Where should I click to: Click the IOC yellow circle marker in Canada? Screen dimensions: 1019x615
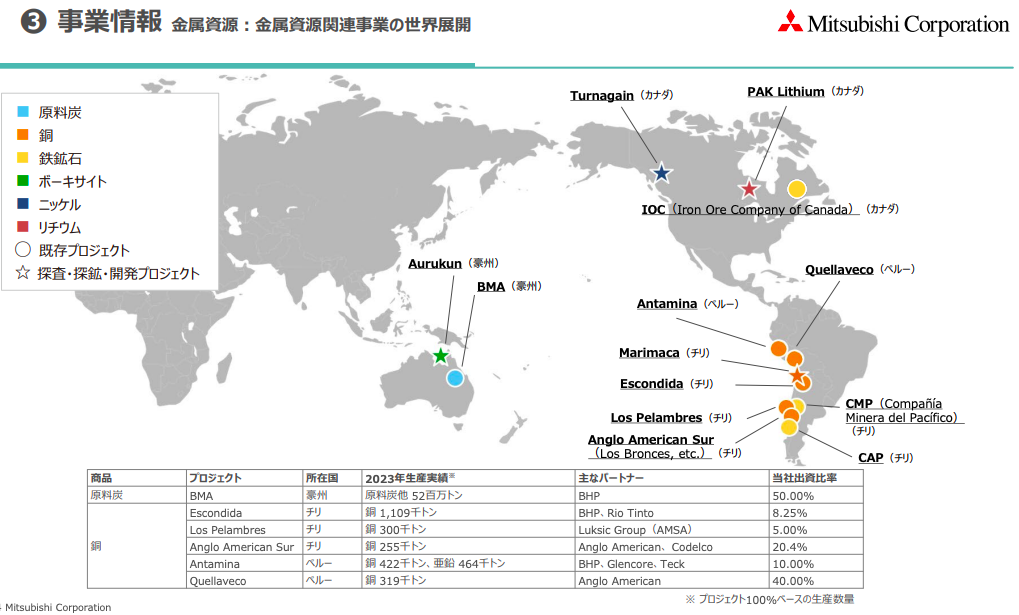(x=797, y=189)
